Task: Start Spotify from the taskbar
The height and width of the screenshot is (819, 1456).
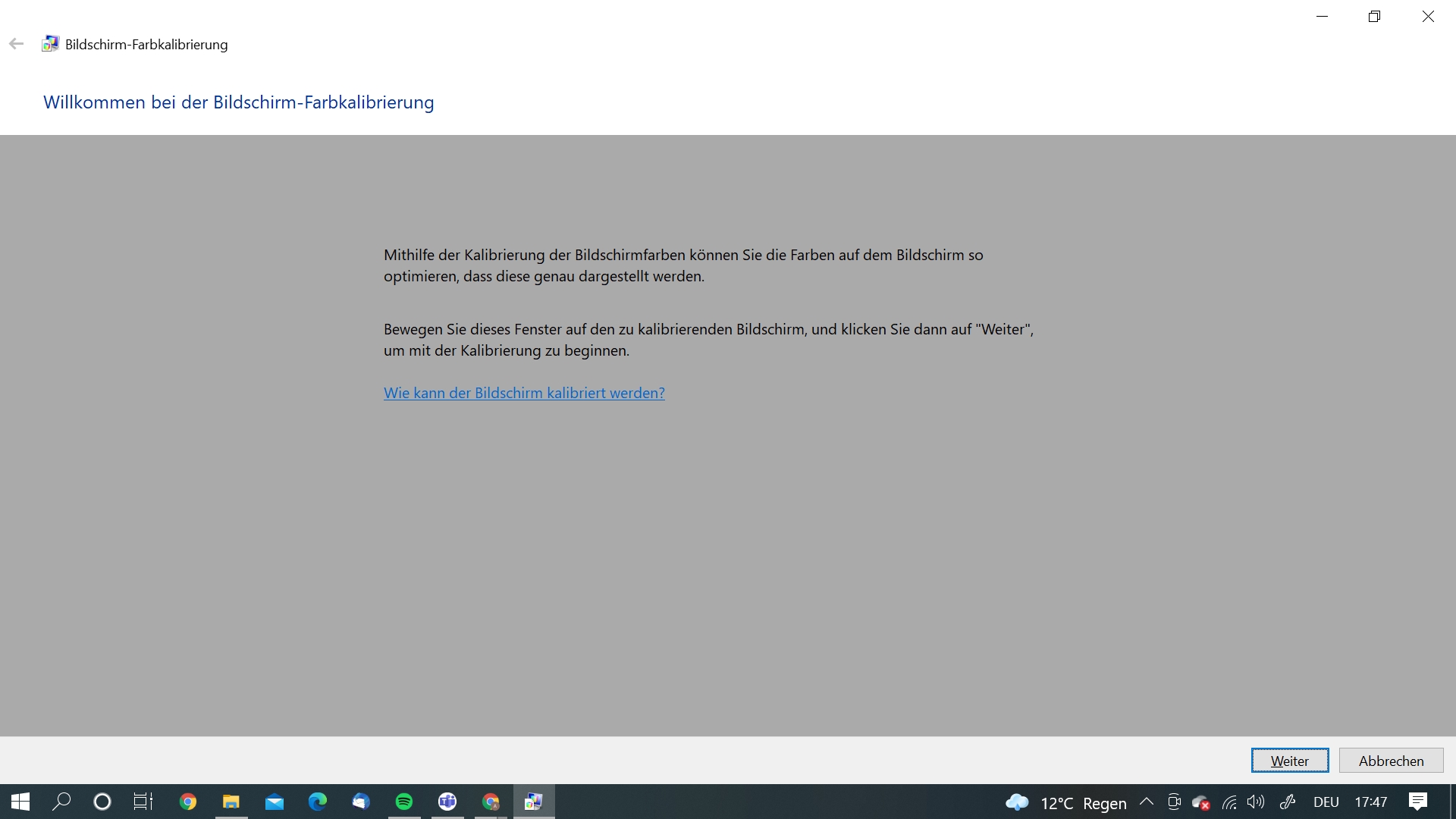Action: click(403, 802)
